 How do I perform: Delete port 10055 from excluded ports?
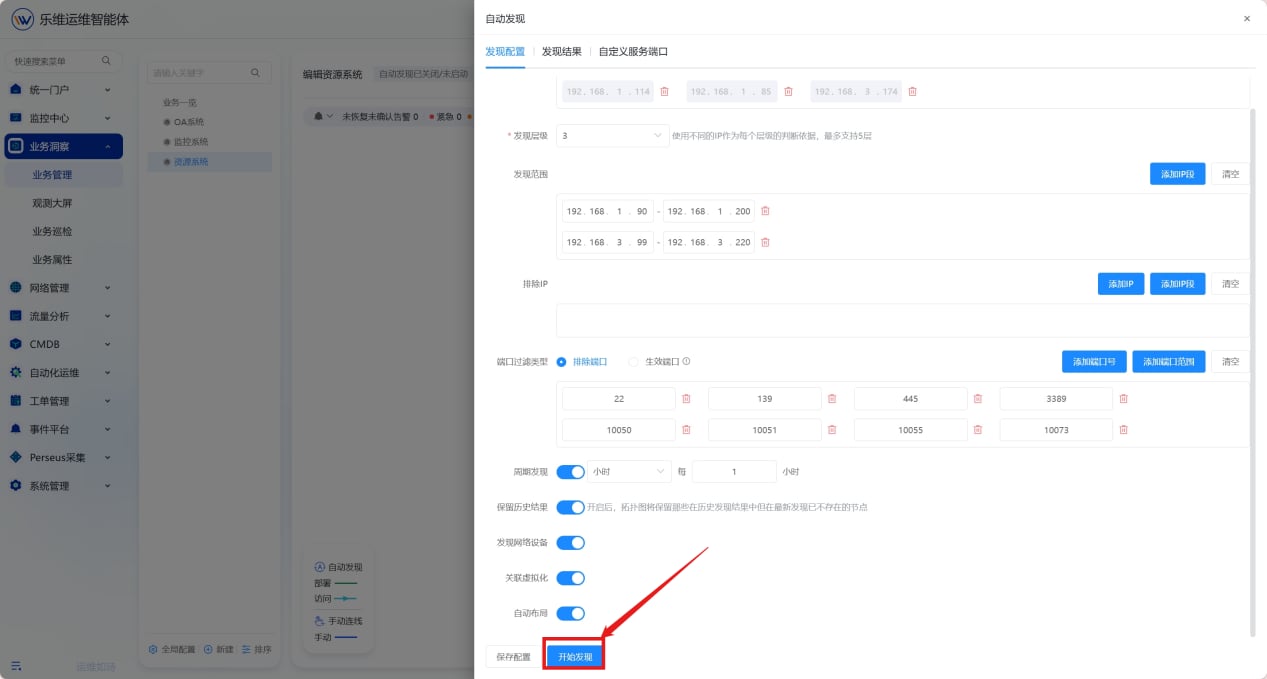(x=978, y=430)
